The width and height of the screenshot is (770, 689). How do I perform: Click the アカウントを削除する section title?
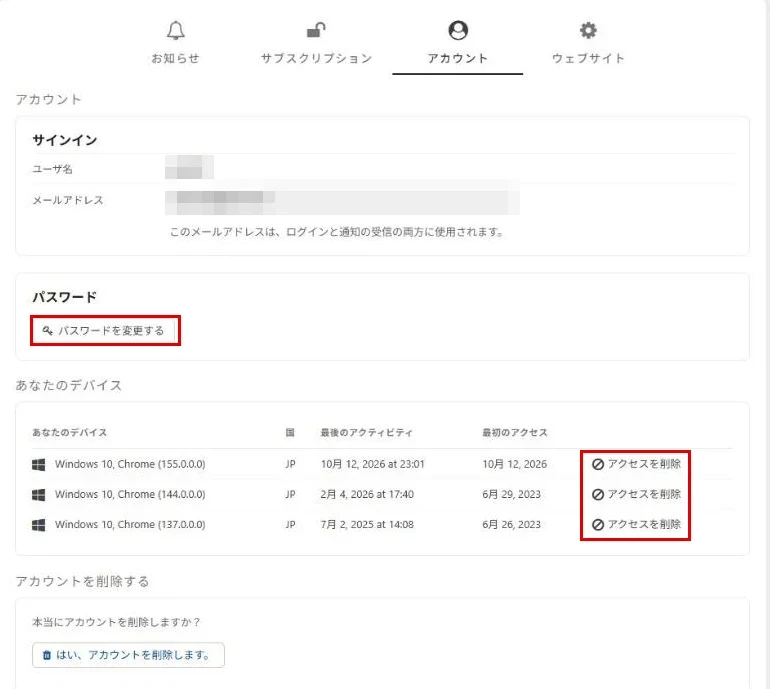82,581
